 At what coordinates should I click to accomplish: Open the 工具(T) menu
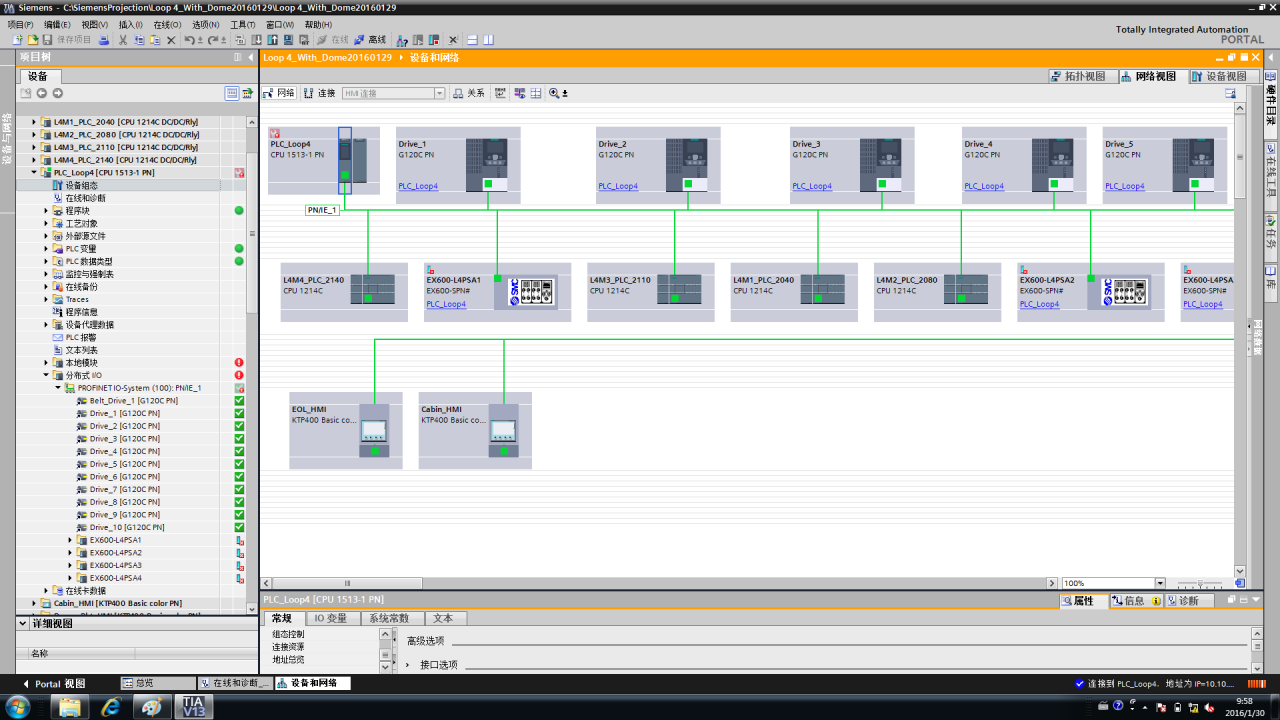tap(243, 24)
